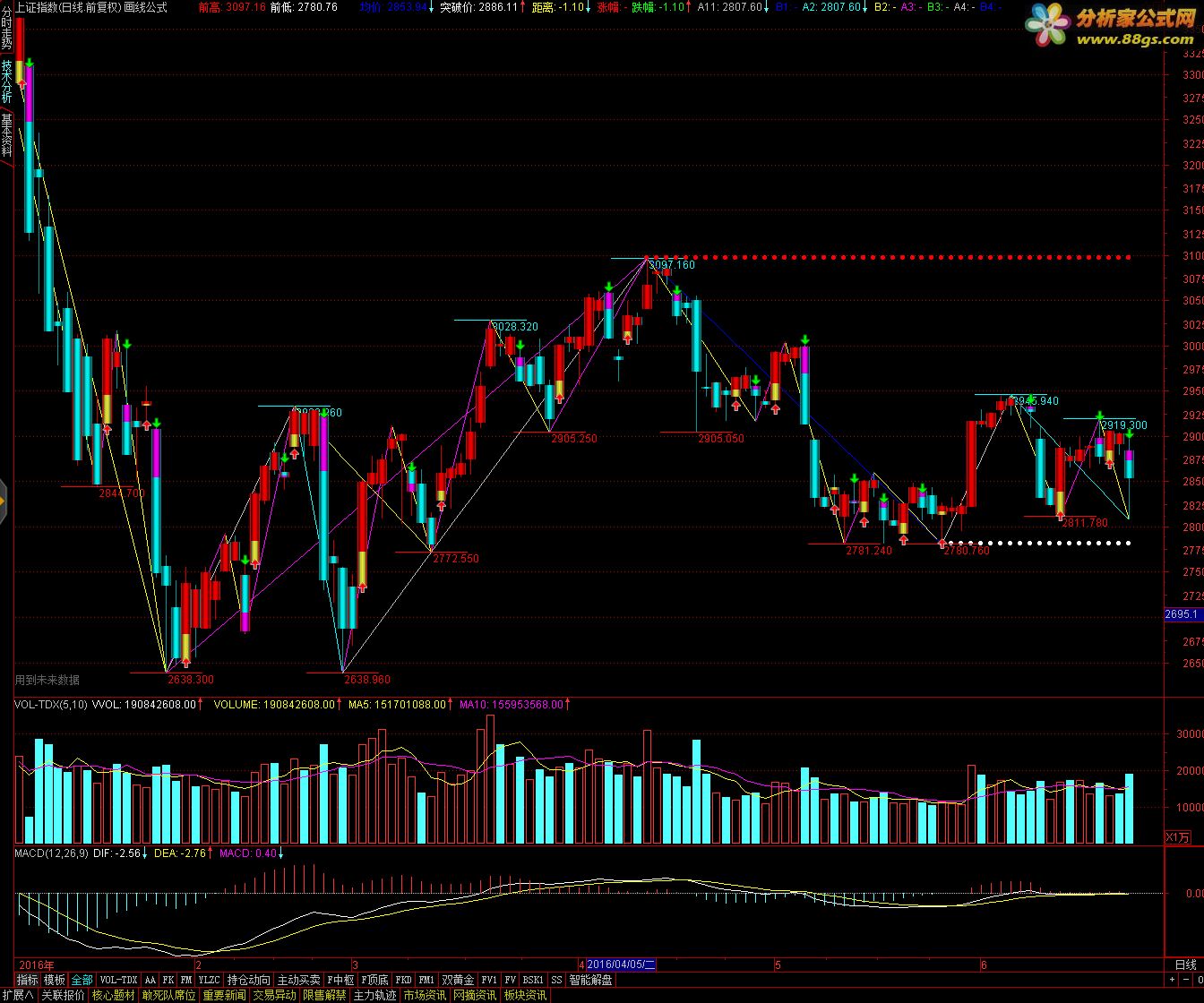Viewport: 1204px width, 1003px height.
Task: Click the 2016年 timeline label
Action: pos(37,965)
